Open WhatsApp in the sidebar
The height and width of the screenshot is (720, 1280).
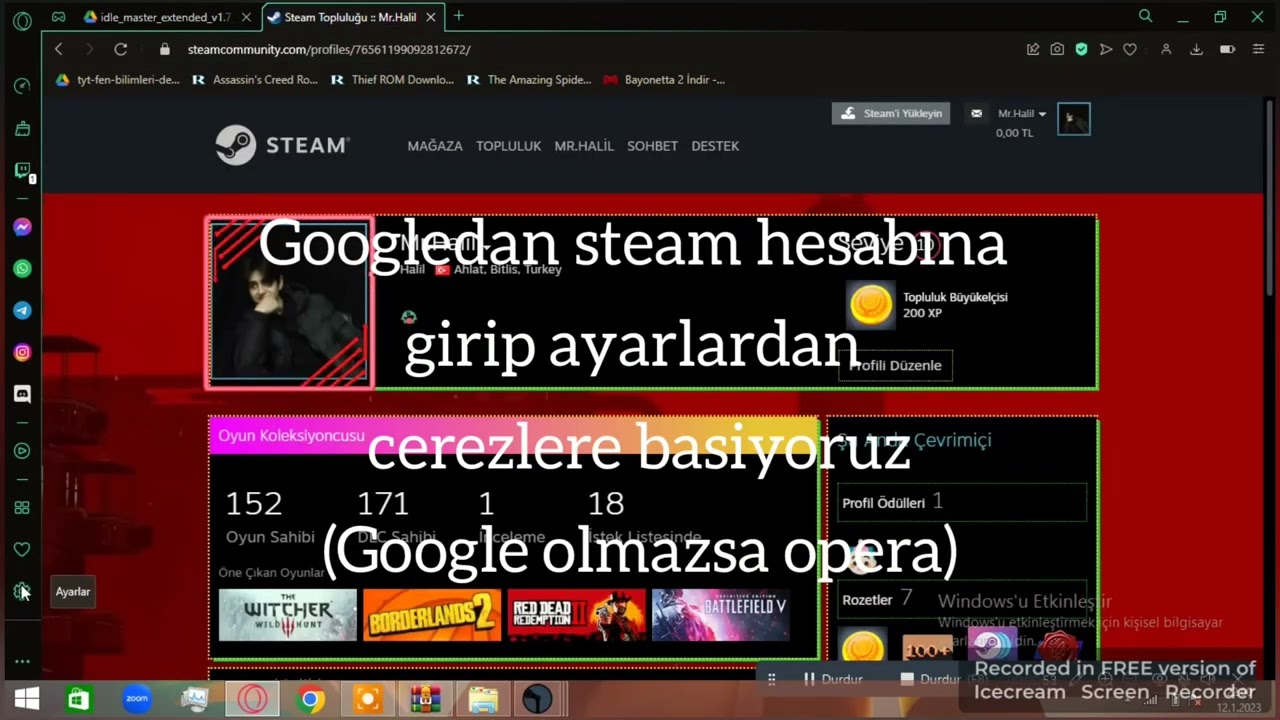[x=22, y=269]
